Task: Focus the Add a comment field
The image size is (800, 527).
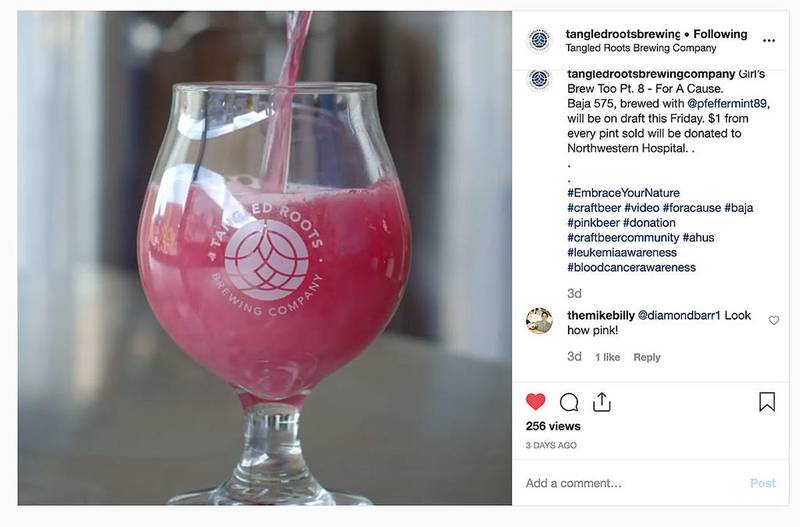Action: pyautogui.click(x=633, y=483)
